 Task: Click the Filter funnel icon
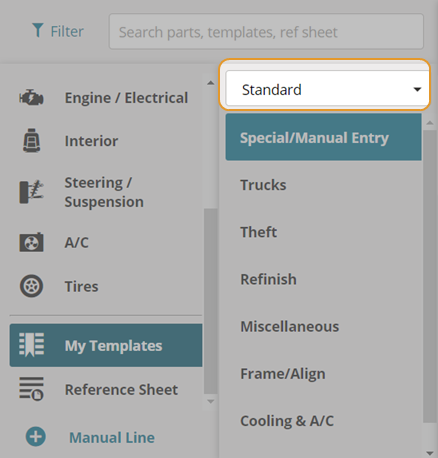(x=38, y=30)
